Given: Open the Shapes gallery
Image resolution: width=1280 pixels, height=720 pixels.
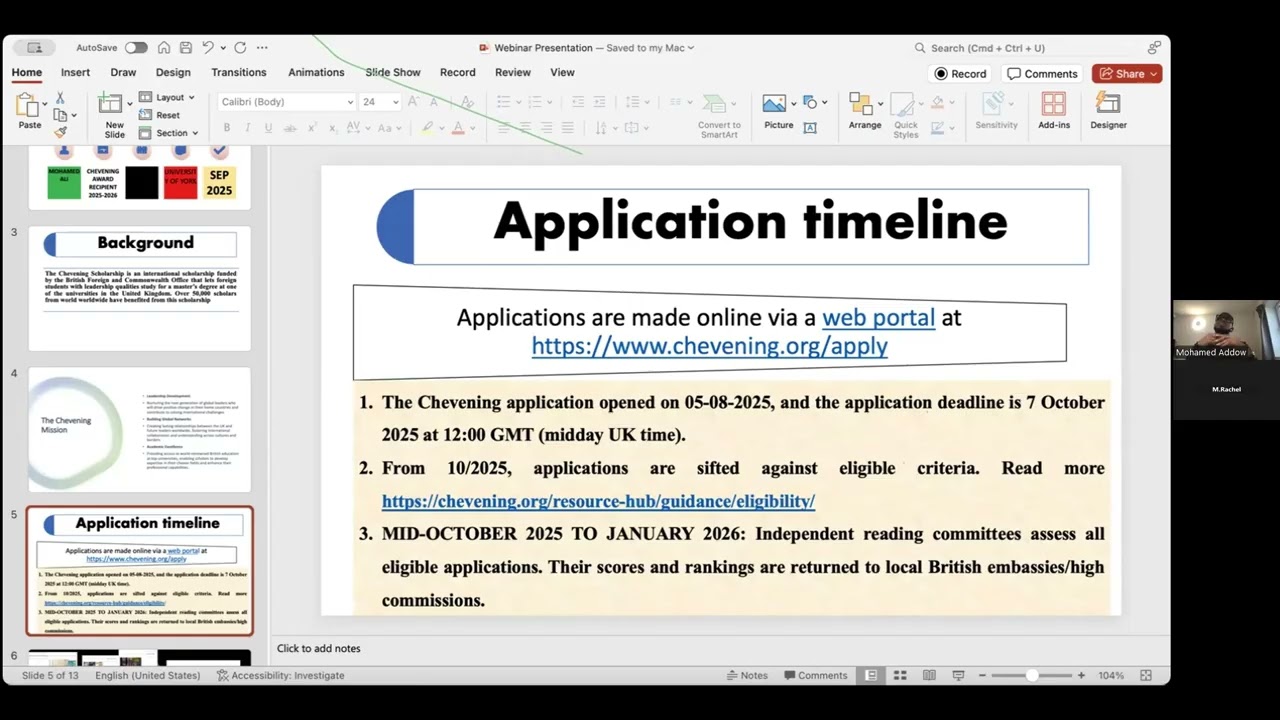Looking at the screenshot, I should click(x=810, y=102).
